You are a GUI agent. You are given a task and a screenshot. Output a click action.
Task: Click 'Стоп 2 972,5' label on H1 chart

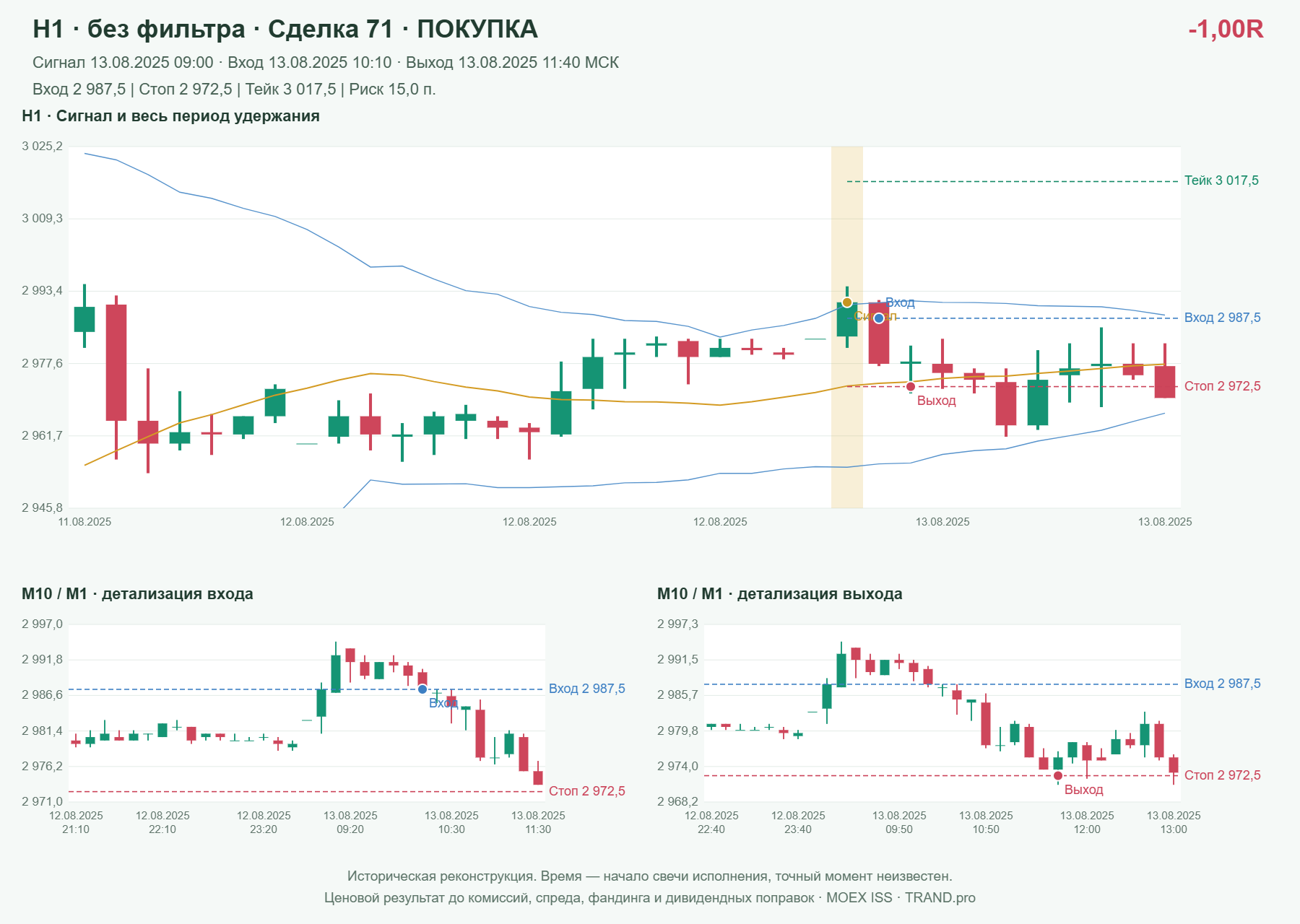(1222, 386)
